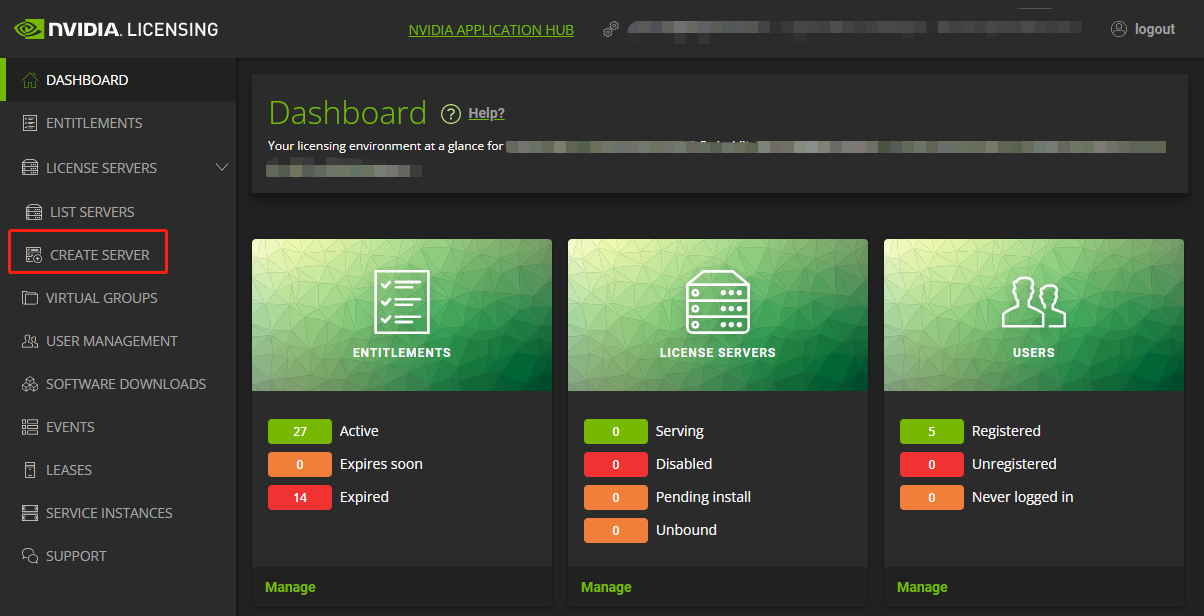Click the Entitlements card header image
Screen dimensions: 1204x616
tap(402, 315)
